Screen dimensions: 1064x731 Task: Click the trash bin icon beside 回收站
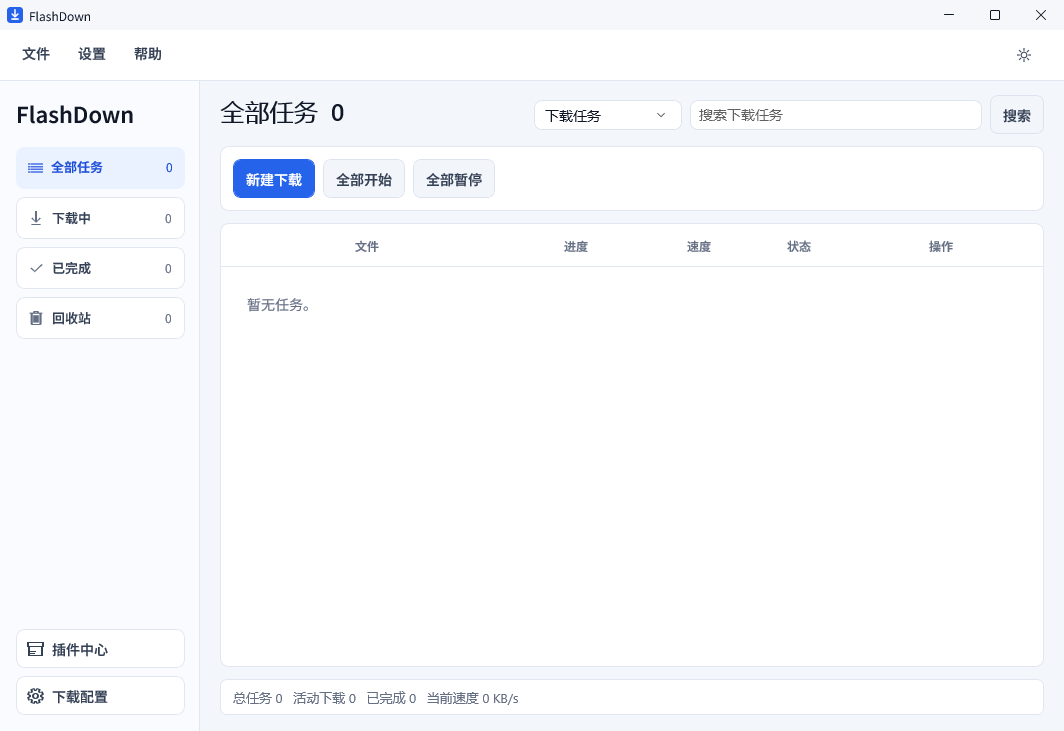pos(36,318)
